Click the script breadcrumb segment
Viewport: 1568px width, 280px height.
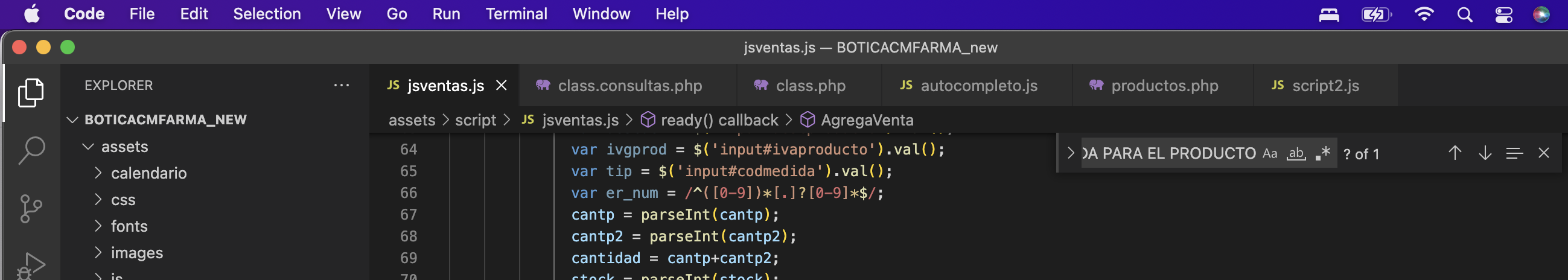[x=476, y=121]
